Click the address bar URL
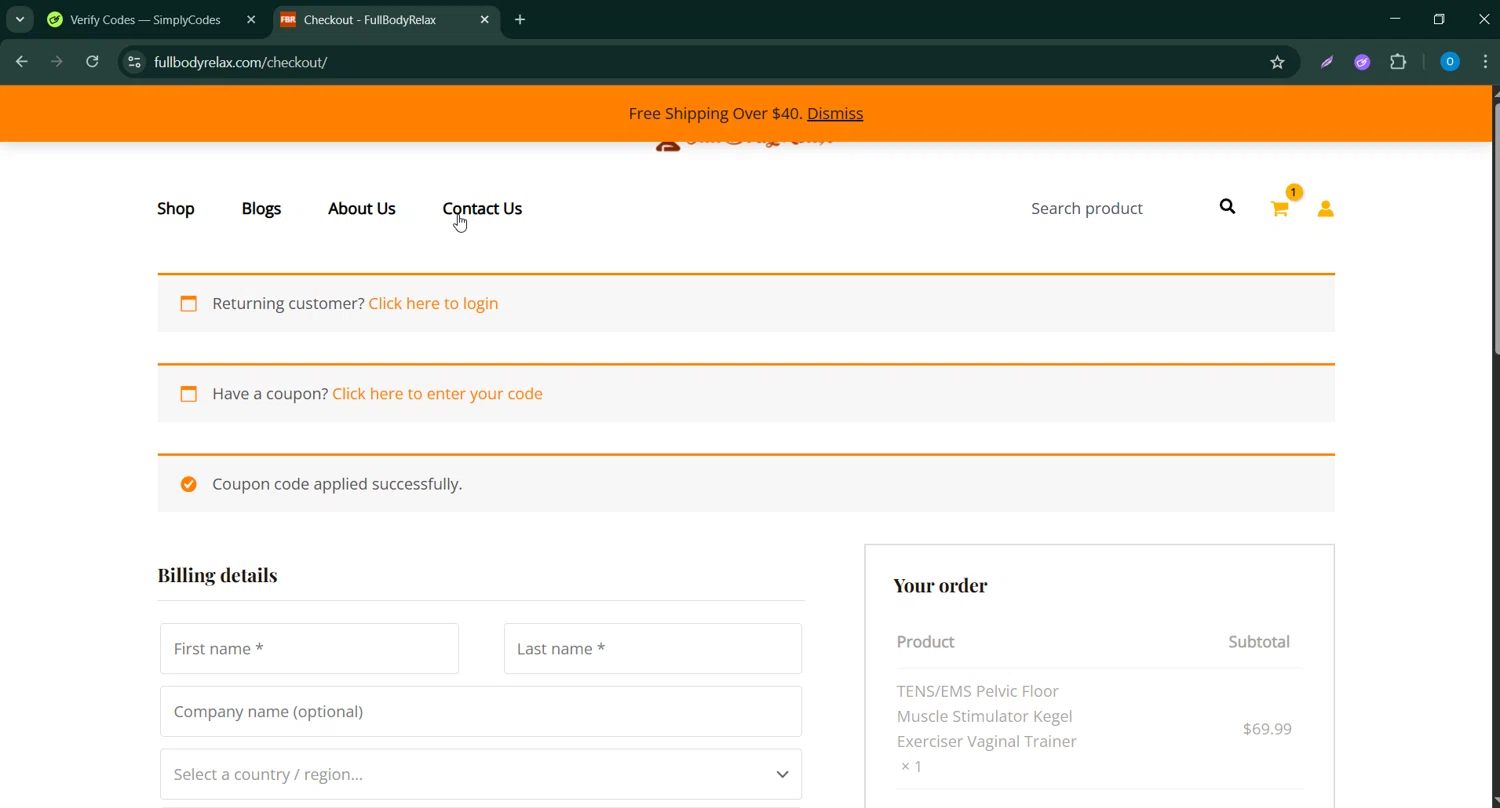The height and width of the screenshot is (808, 1500). [x=241, y=62]
